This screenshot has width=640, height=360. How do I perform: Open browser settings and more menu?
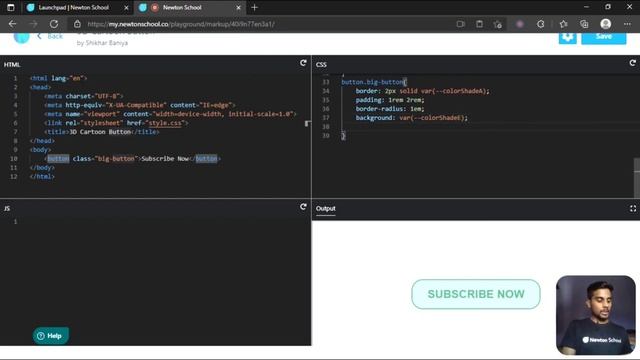tap(627, 24)
